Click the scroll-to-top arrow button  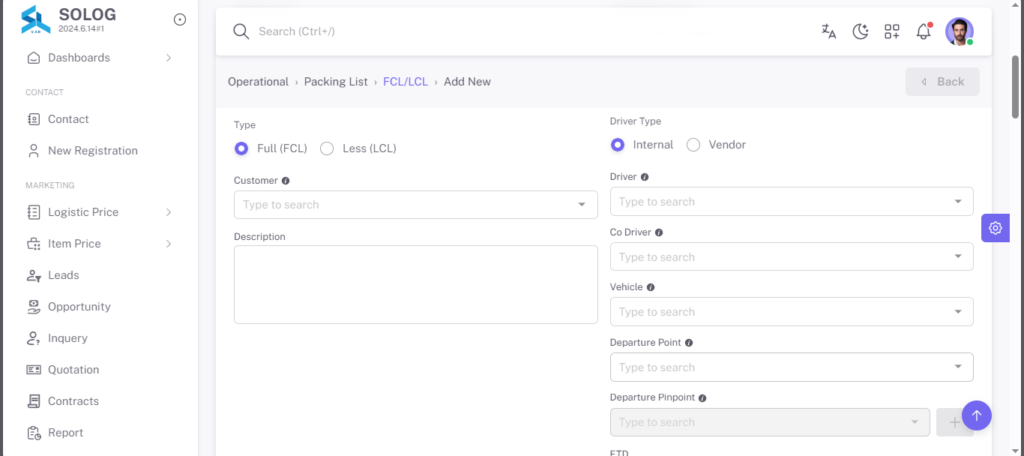pos(976,415)
